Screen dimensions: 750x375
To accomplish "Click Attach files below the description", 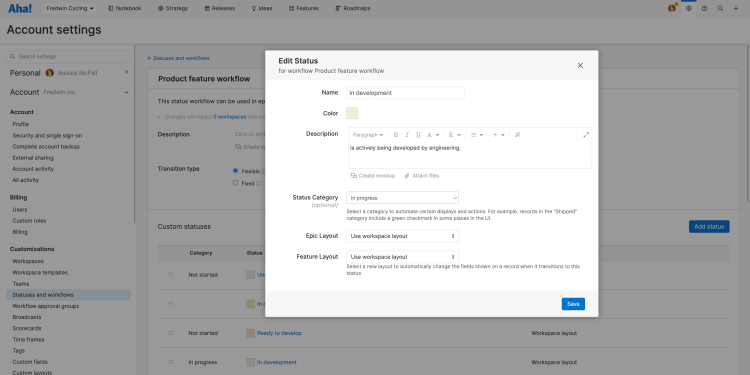I will (421, 176).
